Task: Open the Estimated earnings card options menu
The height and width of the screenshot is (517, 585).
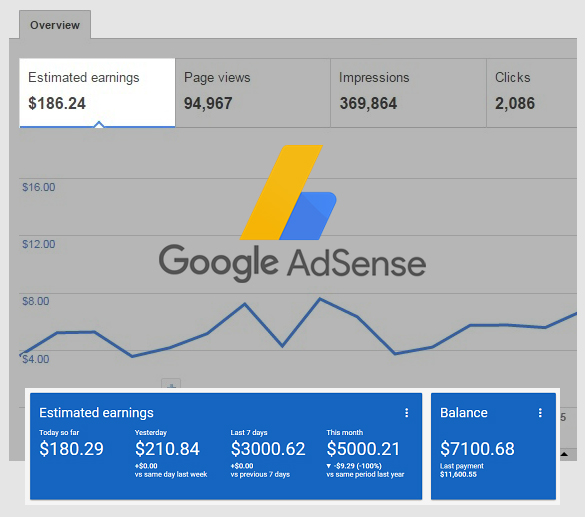Action: [x=407, y=413]
